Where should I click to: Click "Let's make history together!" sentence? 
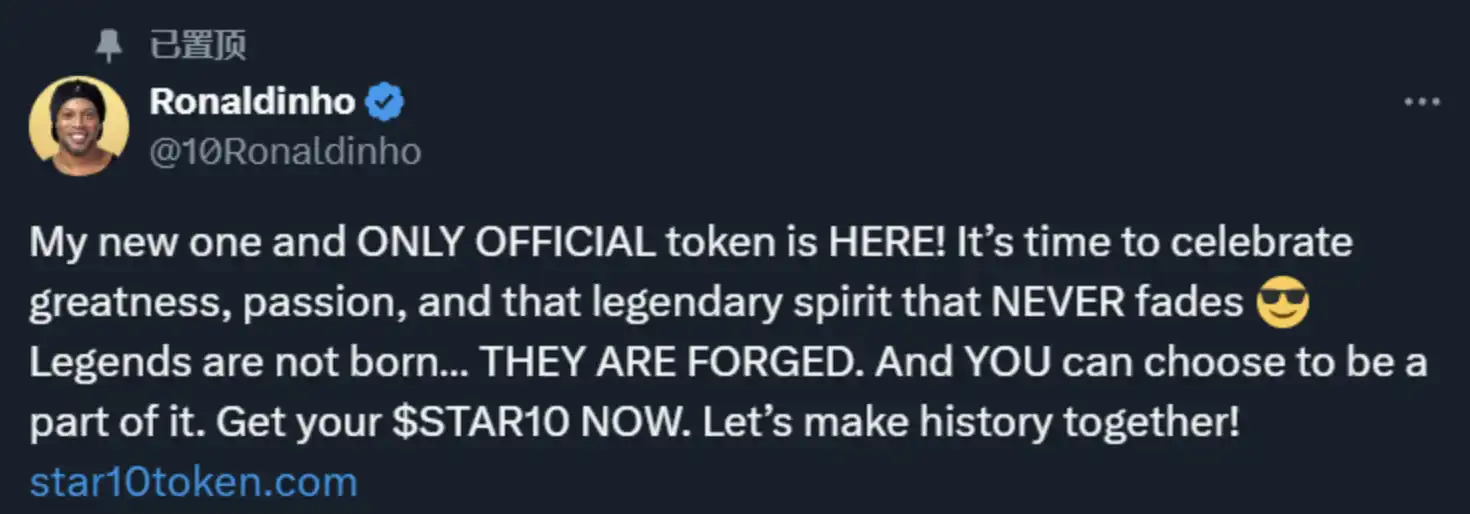[971, 423]
